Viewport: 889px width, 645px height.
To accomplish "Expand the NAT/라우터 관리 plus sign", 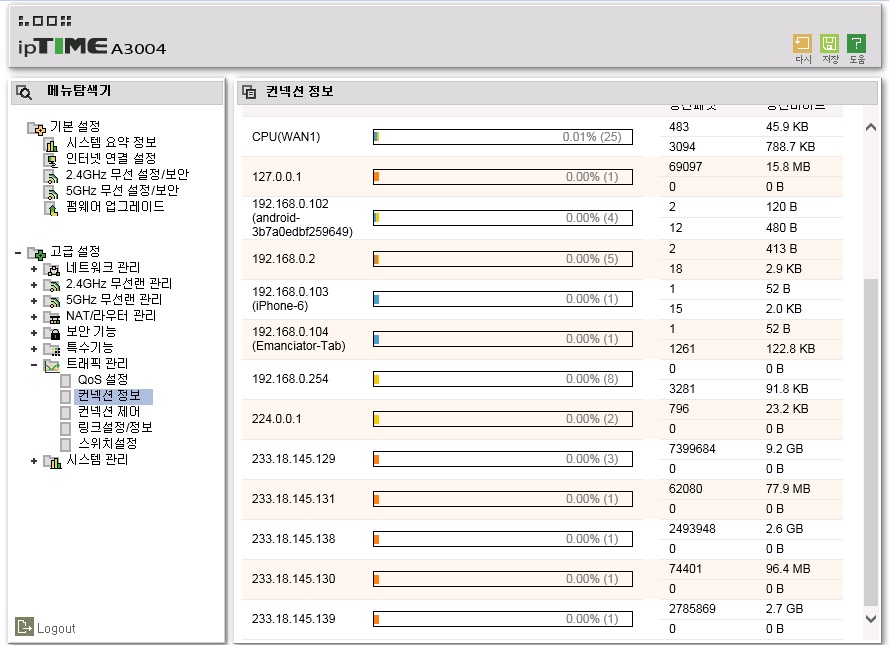I will point(34,317).
